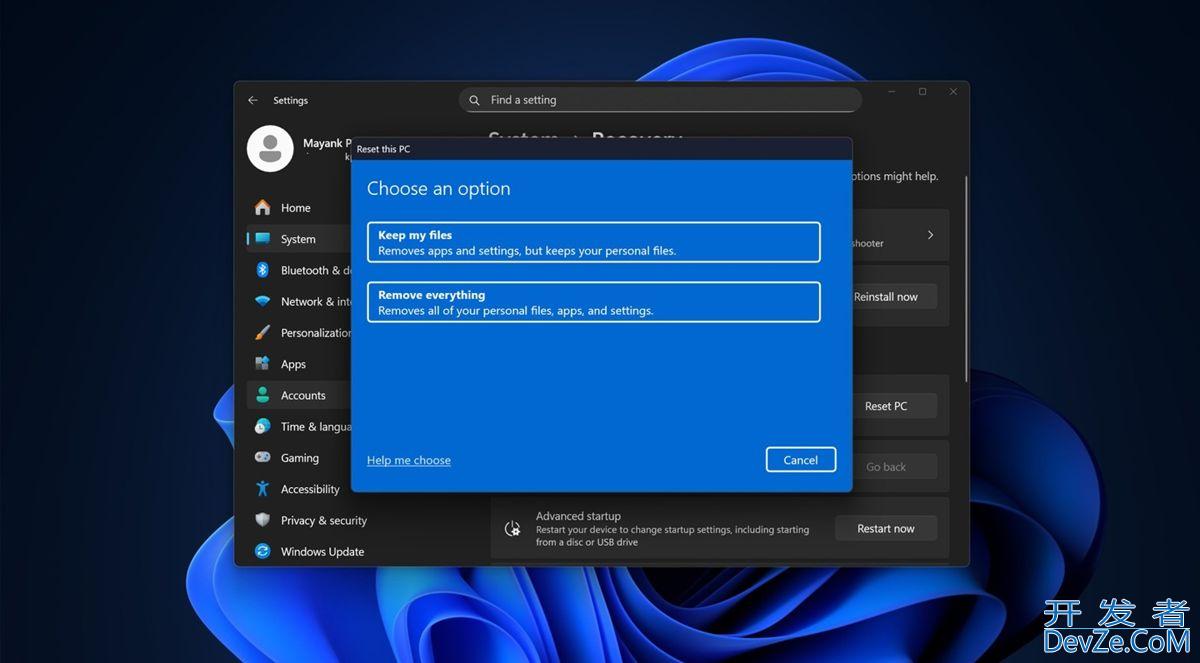Screen dimensions: 1200x663
Task: Click the Windows Update sync icon
Action: pos(262,551)
